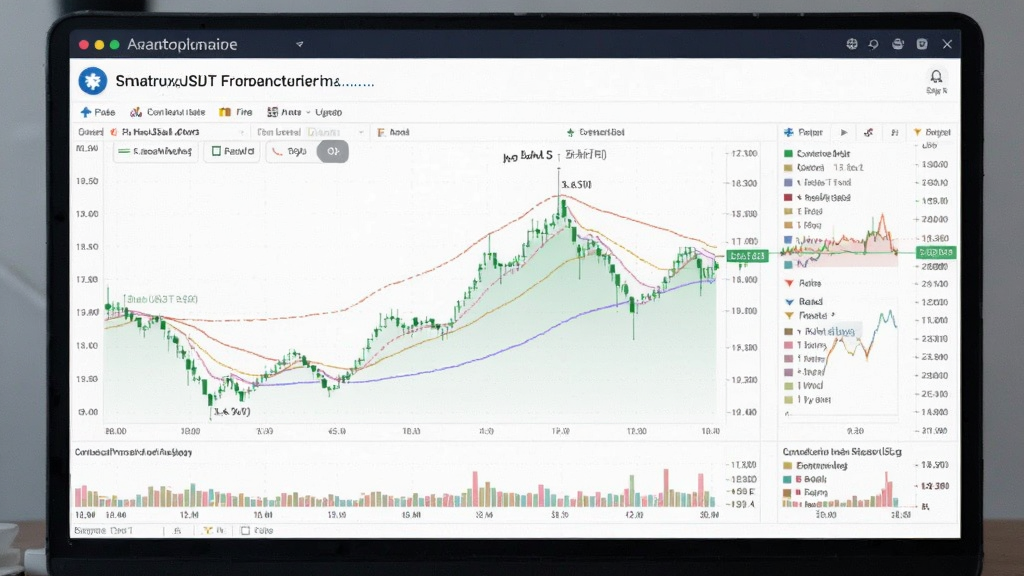Viewport: 1024px width, 576px height.
Task: Click the green icon above the chart center
Action: click(570, 132)
